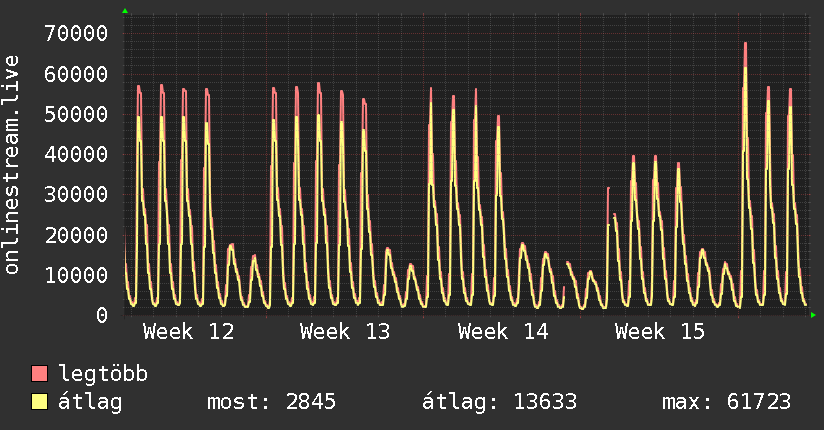Click the 50000 y-axis label
Viewport: 824px width, 430px height.
point(76,114)
